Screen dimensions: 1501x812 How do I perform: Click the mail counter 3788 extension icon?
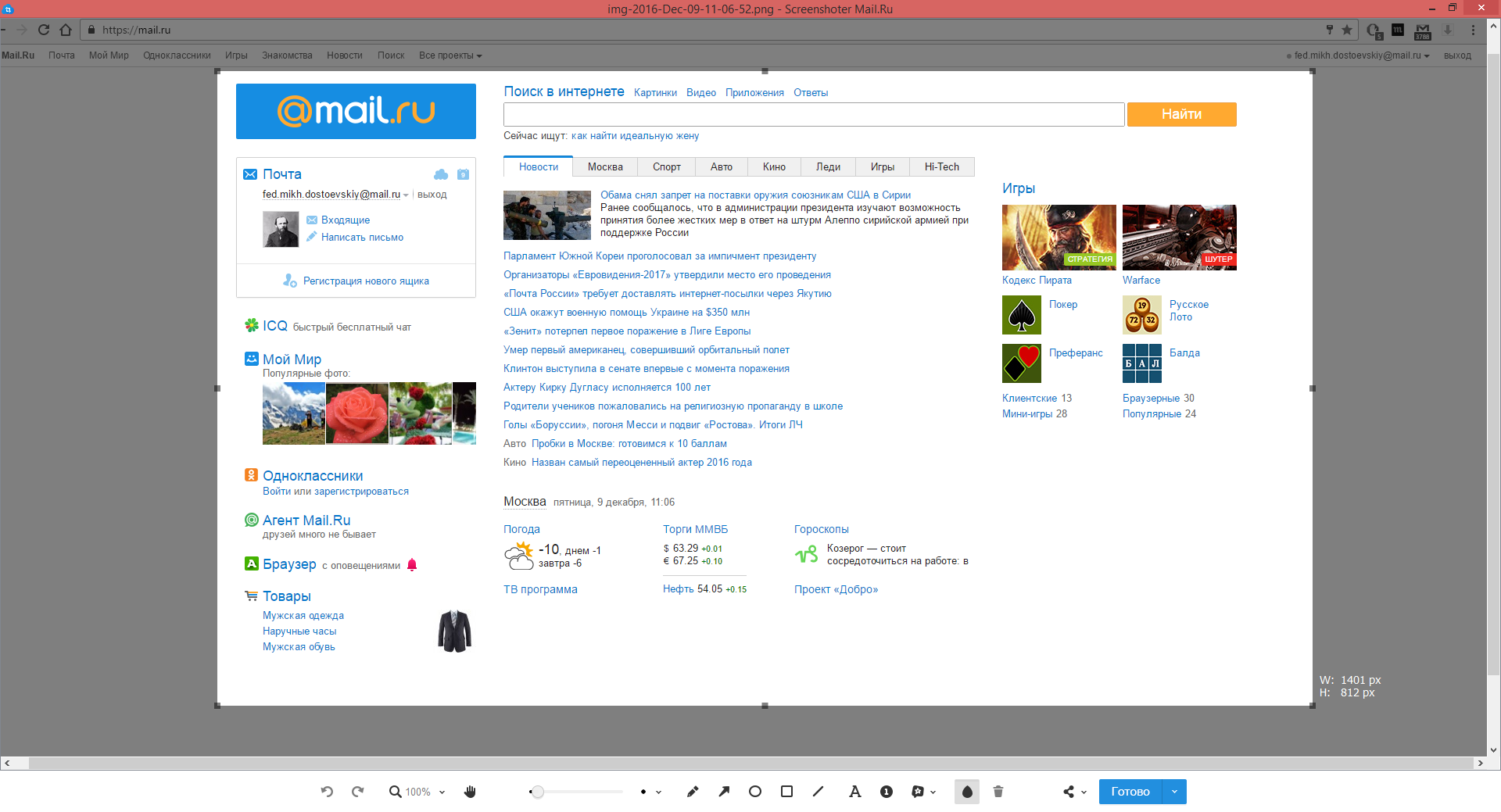[x=1423, y=31]
